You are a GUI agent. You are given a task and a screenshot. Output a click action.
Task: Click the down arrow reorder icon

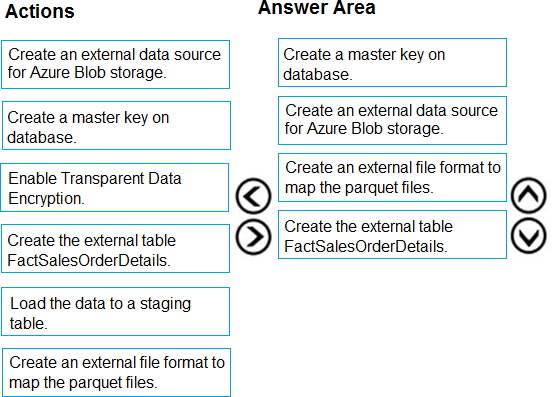[x=529, y=235]
